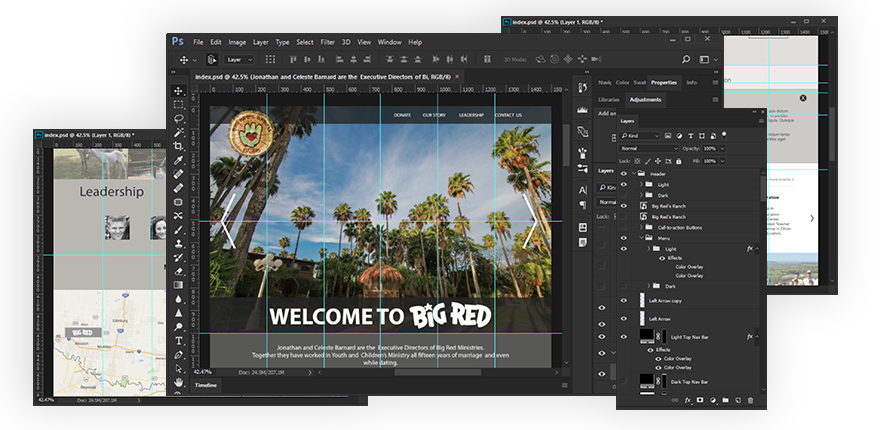Select the Eraser tool
The width and height of the screenshot is (890, 430).
click(x=178, y=270)
